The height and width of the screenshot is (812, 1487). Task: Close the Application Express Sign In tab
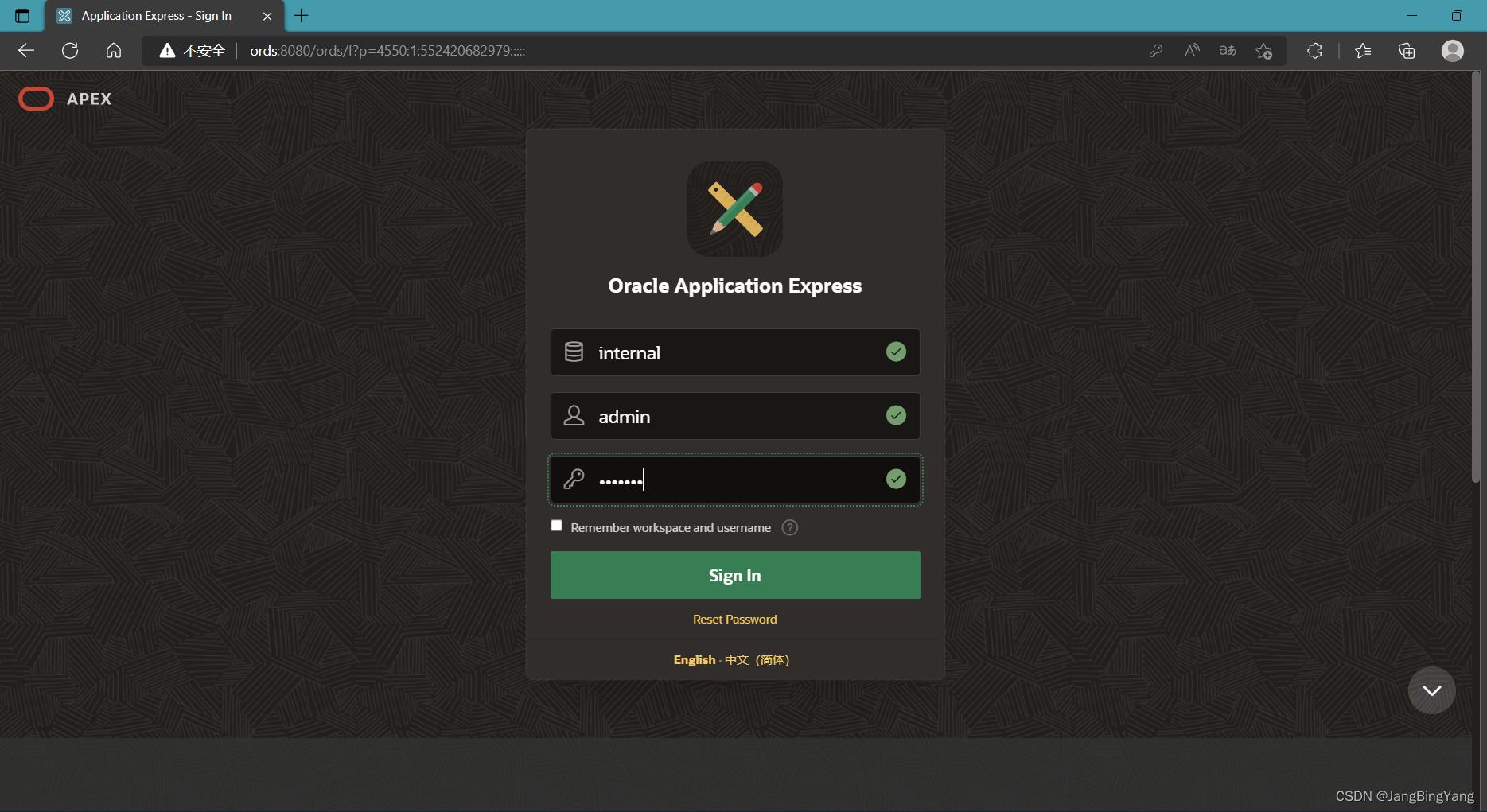[267, 16]
